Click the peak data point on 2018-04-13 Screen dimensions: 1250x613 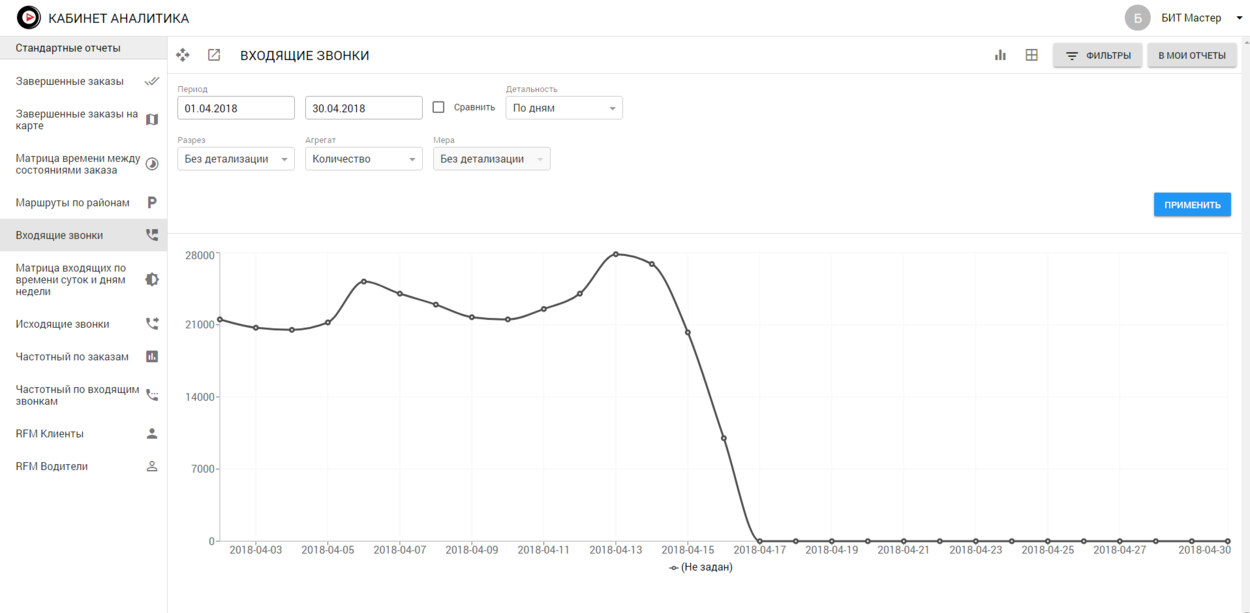(616, 254)
